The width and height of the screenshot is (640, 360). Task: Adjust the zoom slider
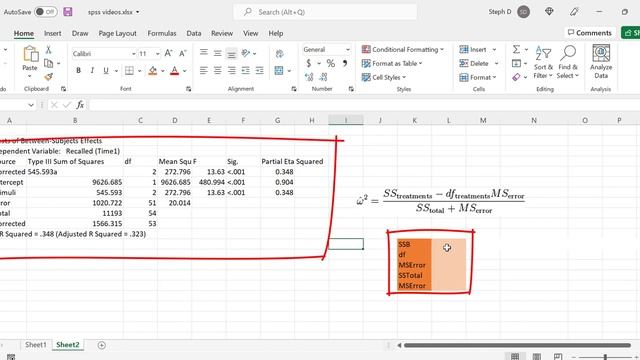click(606, 357)
